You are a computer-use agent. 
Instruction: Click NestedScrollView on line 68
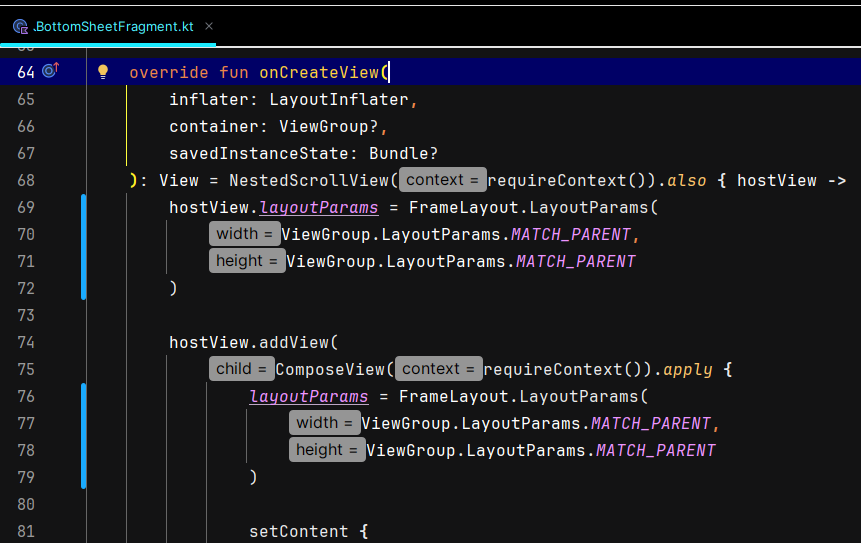pyautogui.click(x=309, y=180)
